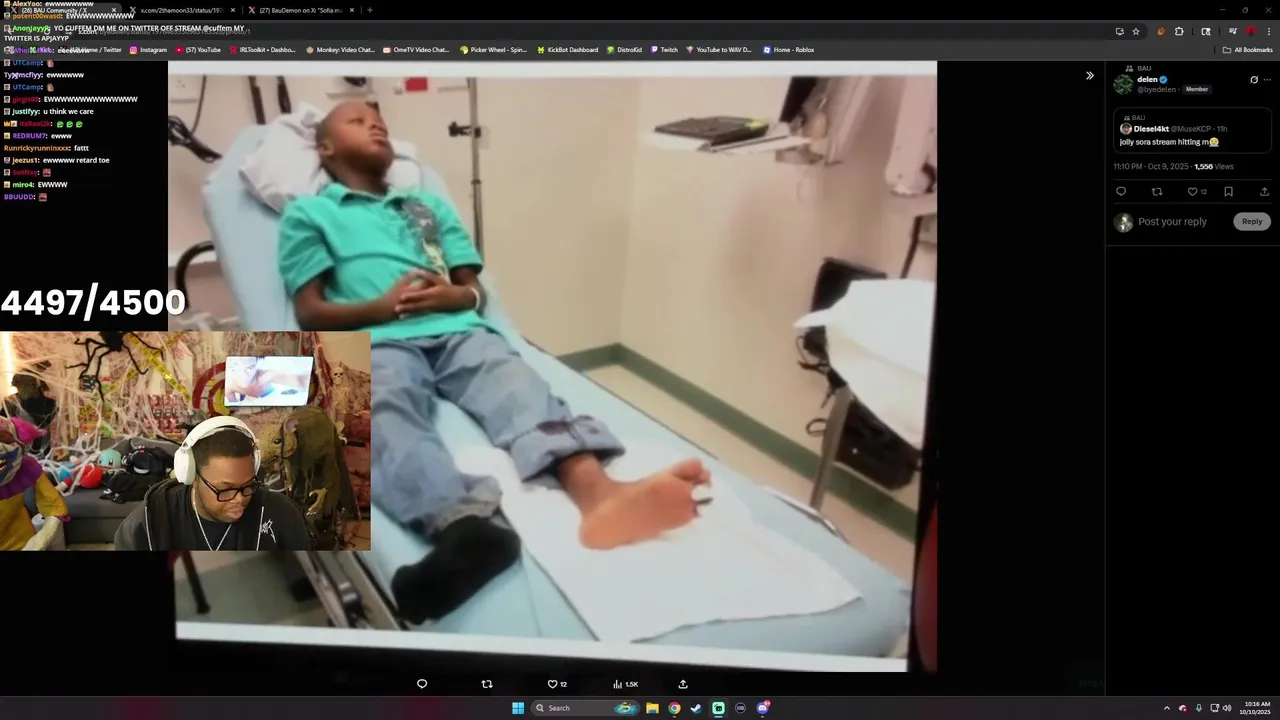Open Picker Wheel bookmark
The height and width of the screenshot is (720, 1280).
click(493, 50)
